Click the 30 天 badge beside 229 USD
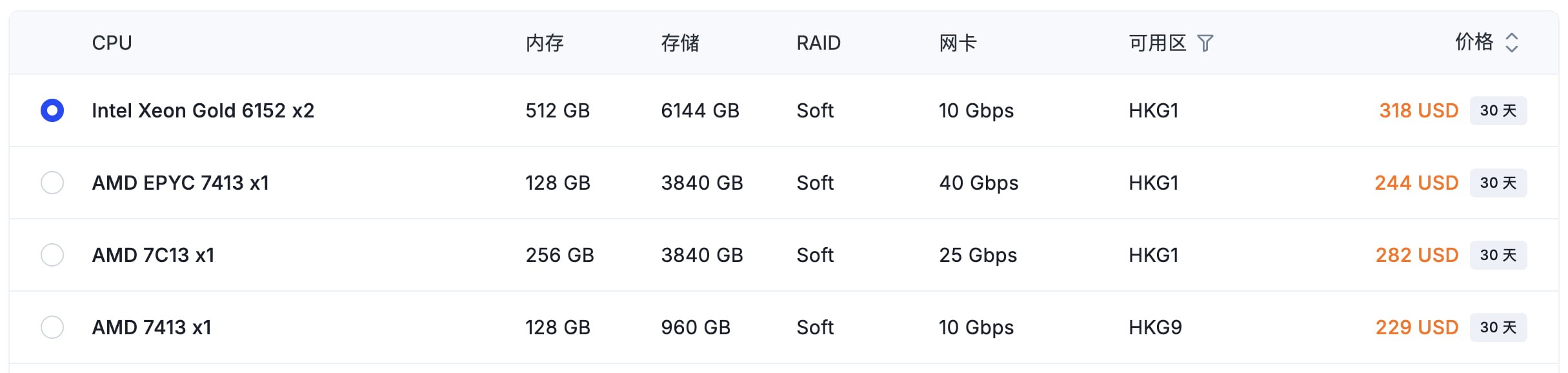 pos(1498,327)
